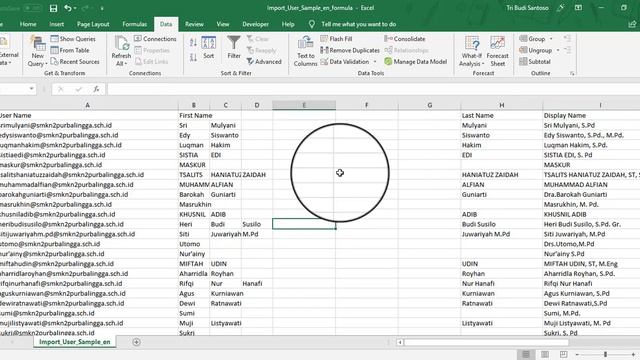Open the Developer tab
The width and height of the screenshot is (640, 360).
pos(255,24)
